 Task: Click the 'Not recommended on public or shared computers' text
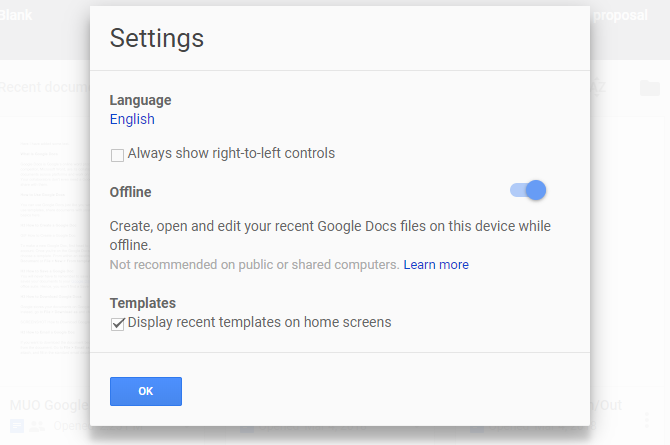click(254, 265)
